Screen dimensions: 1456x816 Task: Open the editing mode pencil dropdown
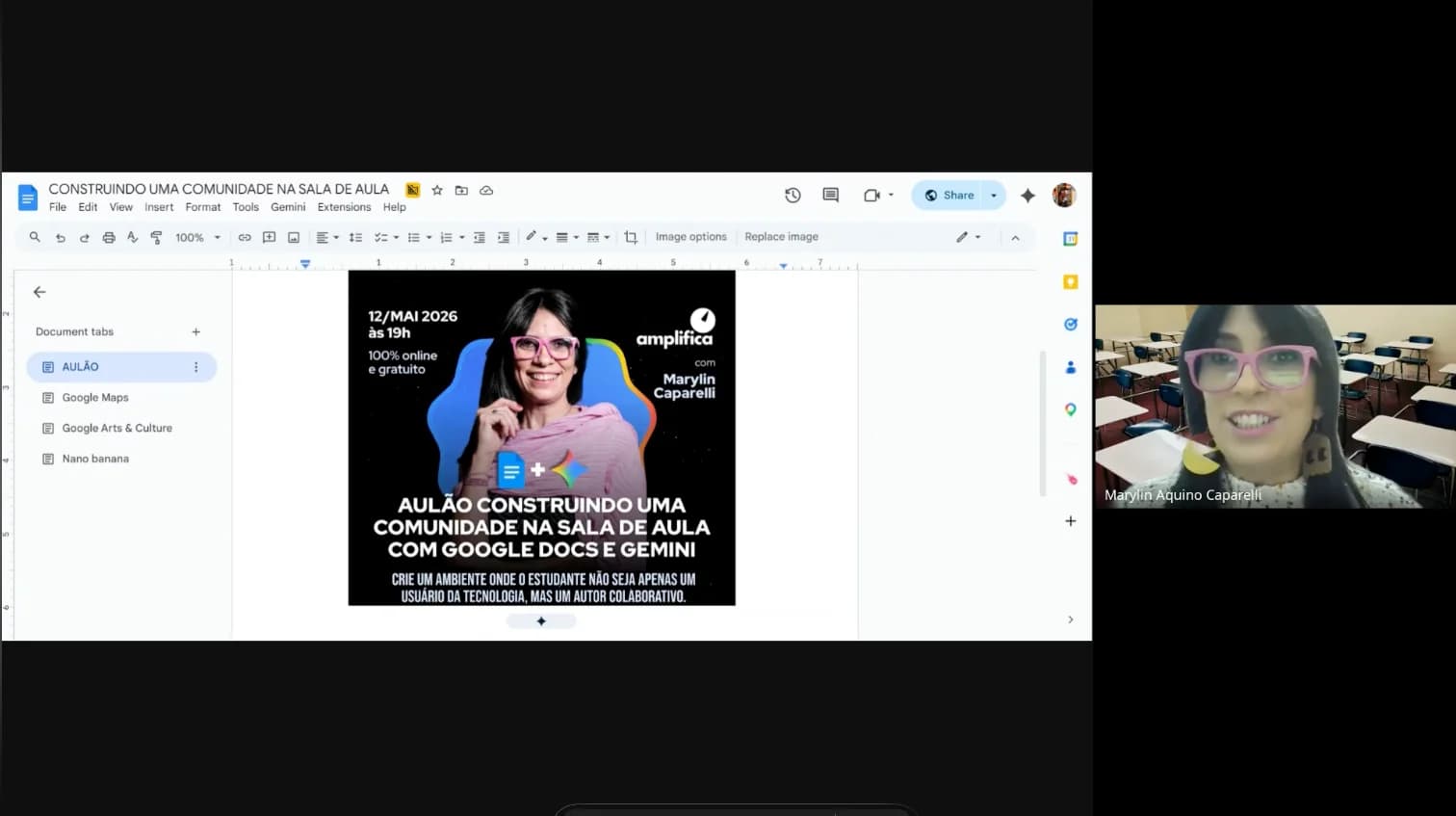(x=968, y=237)
